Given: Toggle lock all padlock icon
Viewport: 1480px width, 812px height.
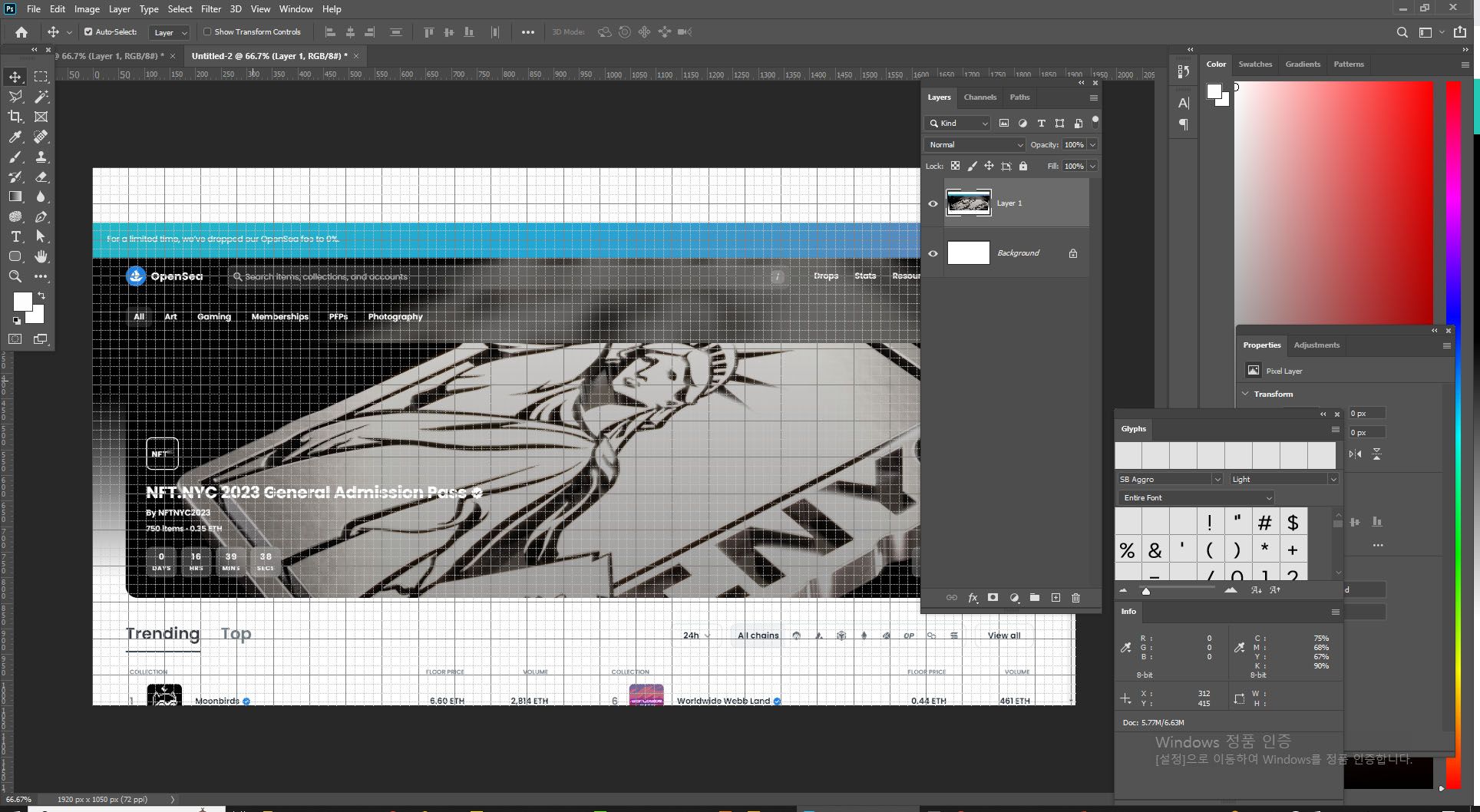Looking at the screenshot, I should 1022,166.
